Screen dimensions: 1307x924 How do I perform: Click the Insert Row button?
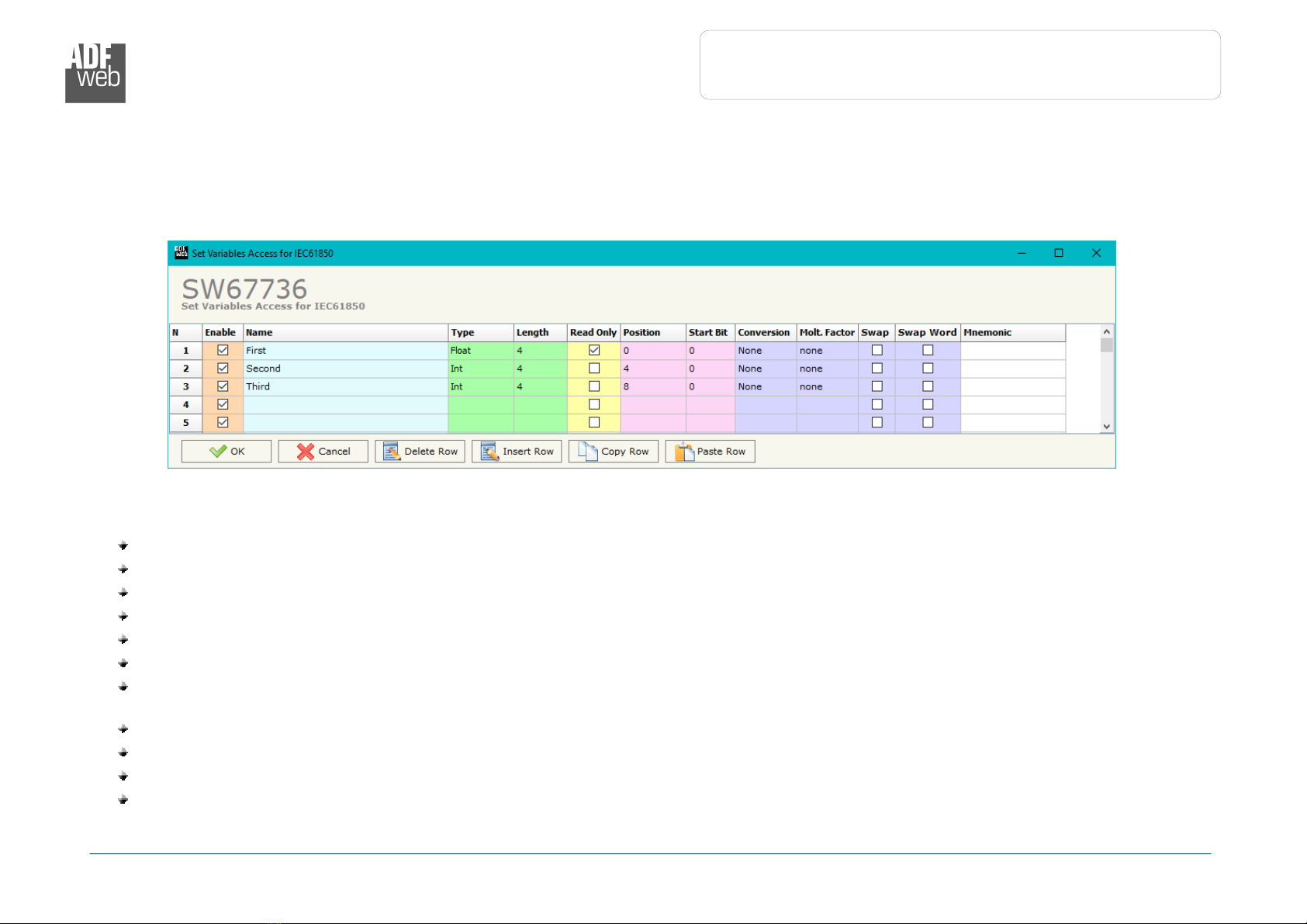coord(517,452)
